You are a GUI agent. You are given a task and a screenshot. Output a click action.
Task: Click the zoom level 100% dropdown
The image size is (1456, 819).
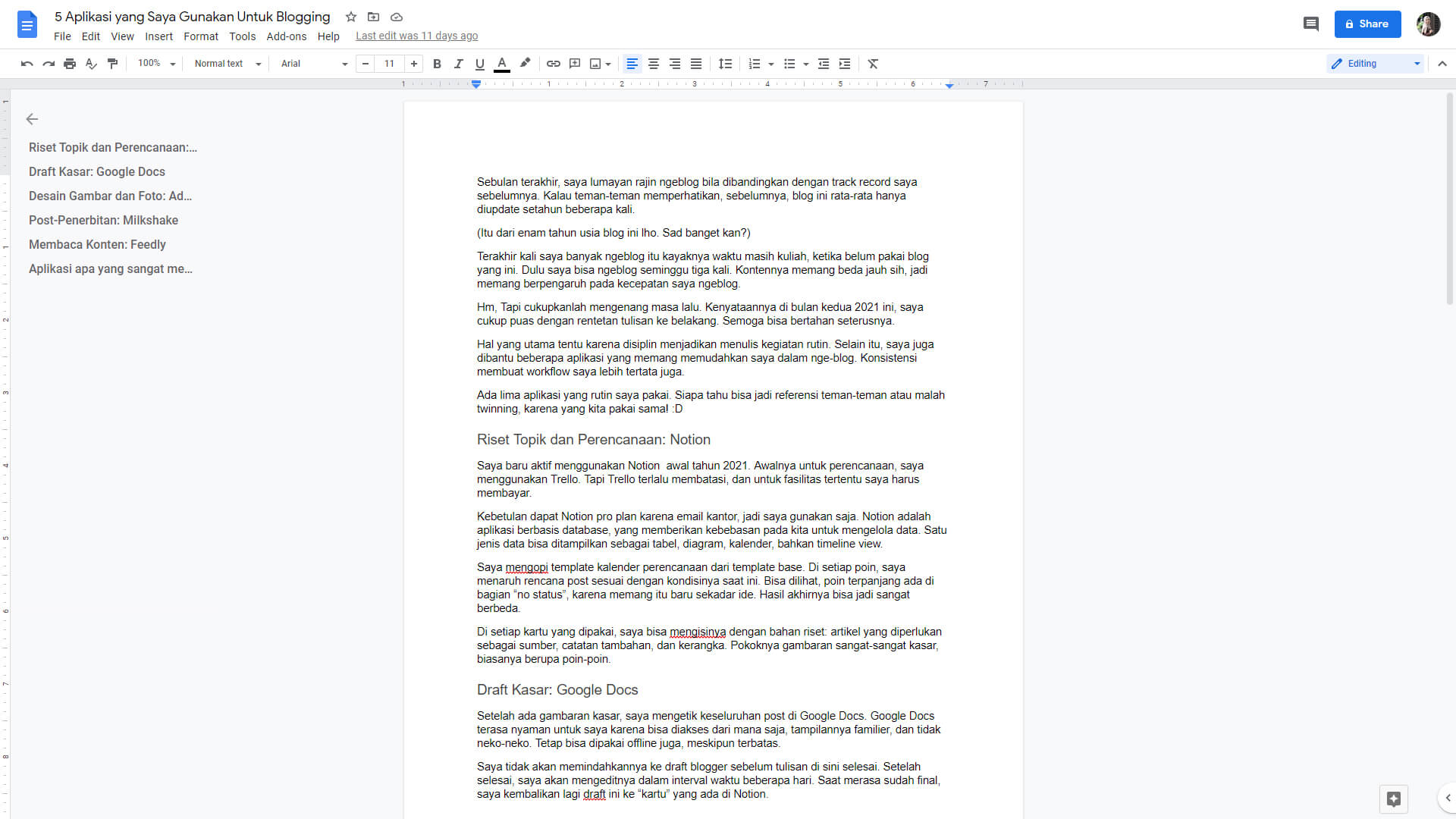pyautogui.click(x=155, y=63)
